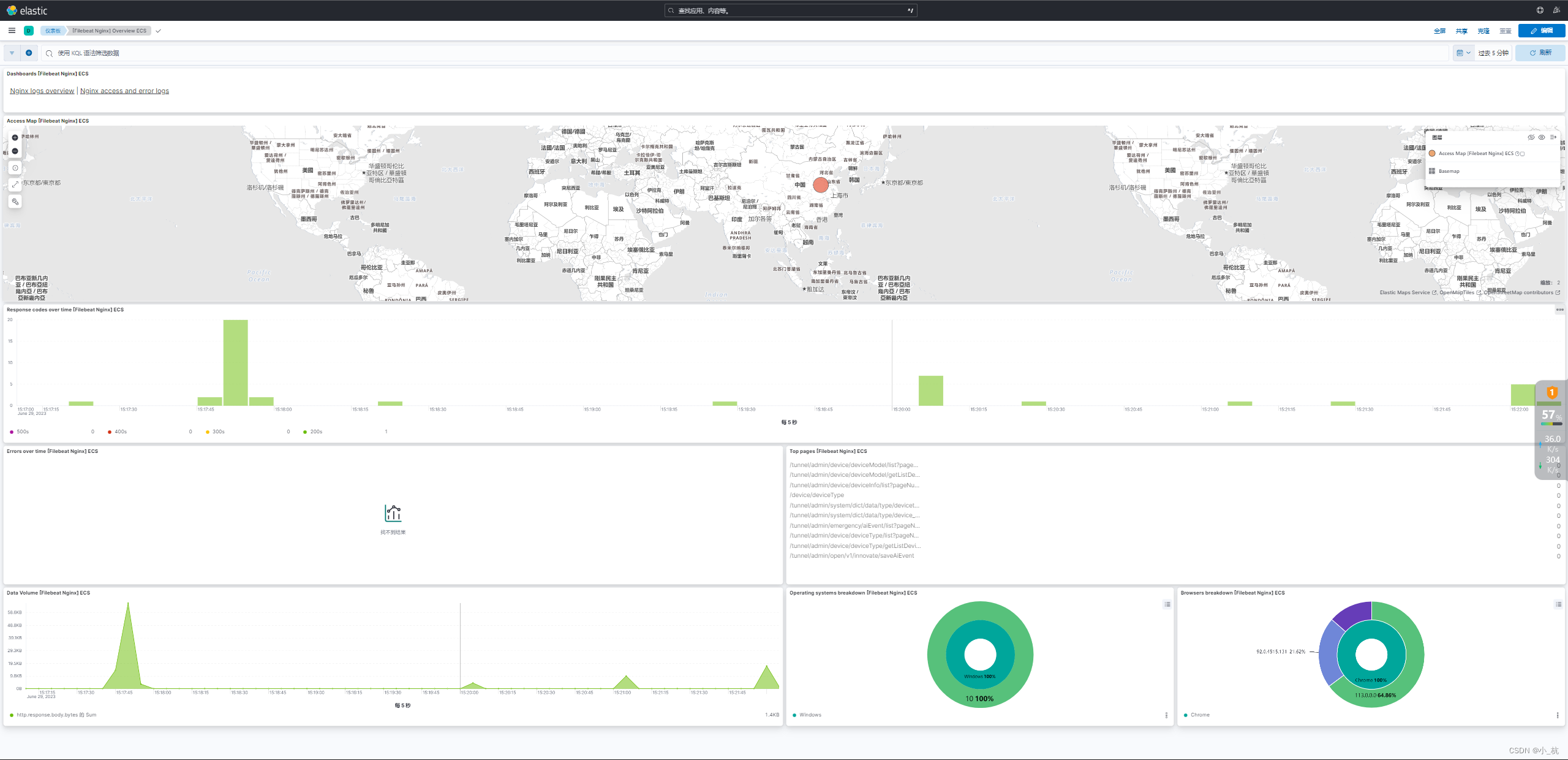Open the Nginx logs overview link
This screenshot has width=1568, height=760.
42,91
